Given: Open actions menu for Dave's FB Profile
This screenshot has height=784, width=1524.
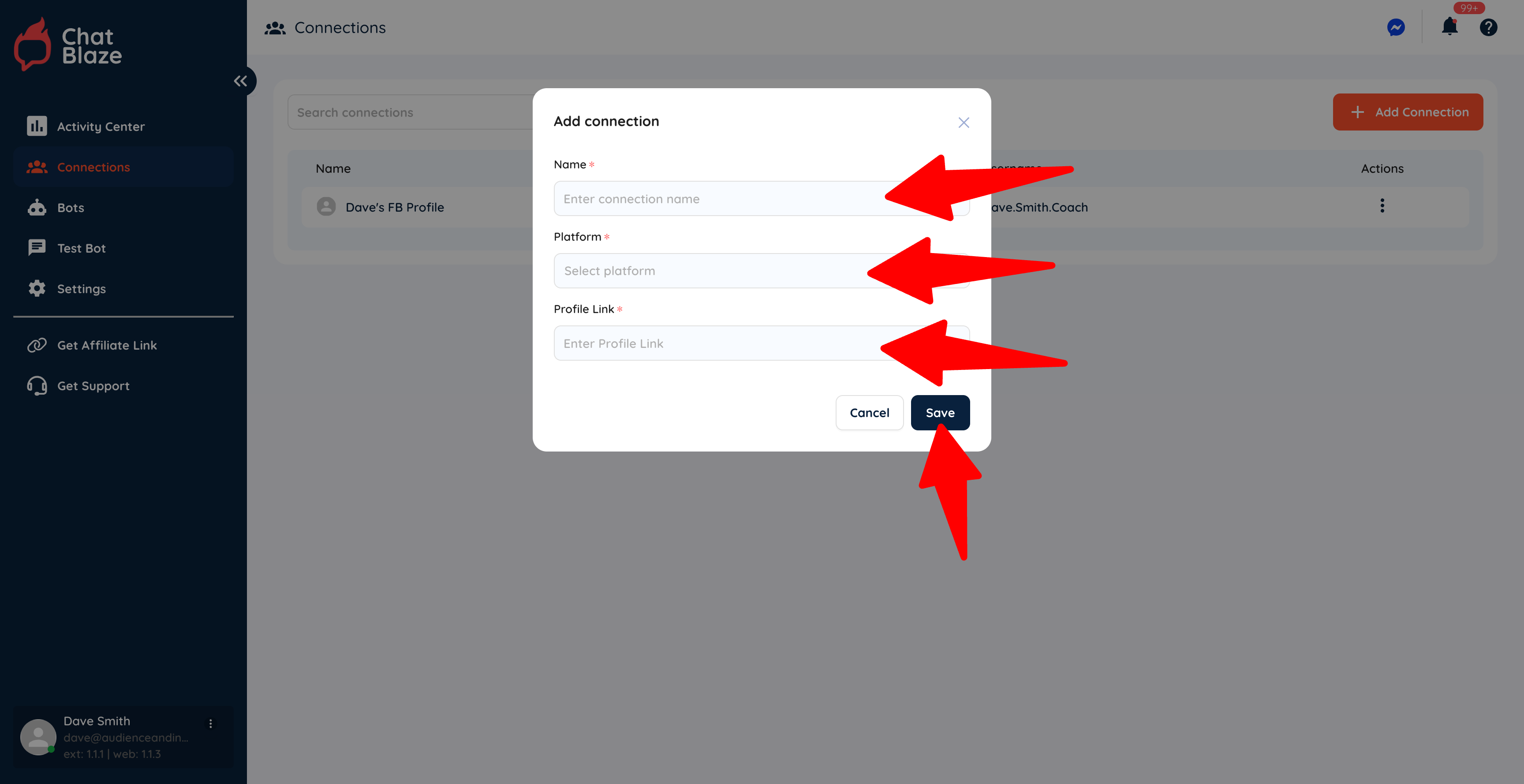Looking at the screenshot, I should [x=1382, y=206].
